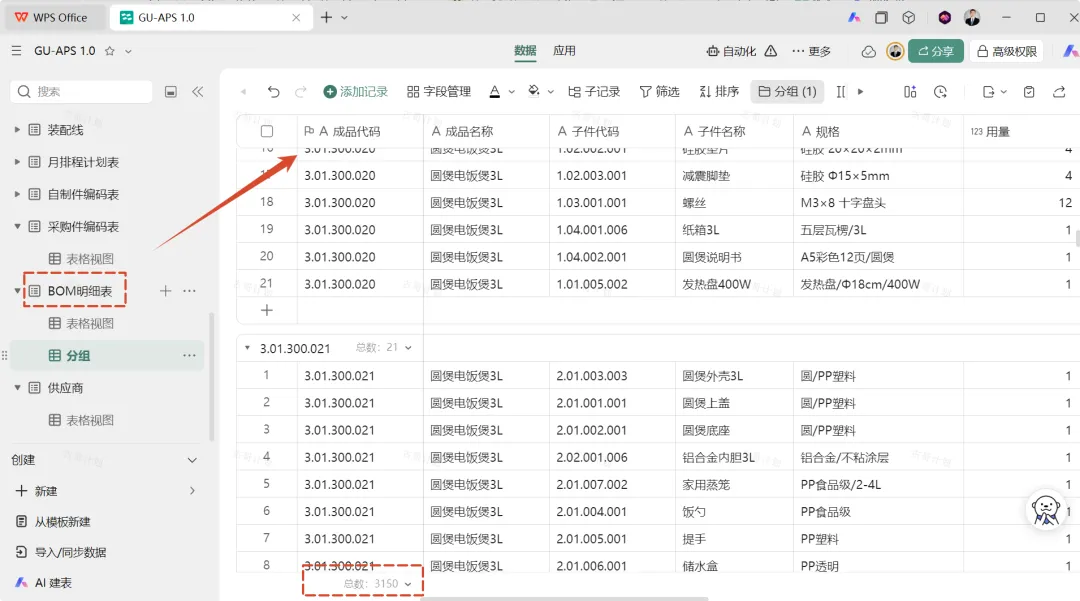Viewport: 1080px width, 601px height.
Task: Open the automation (自动化) menu
Action: pos(731,51)
